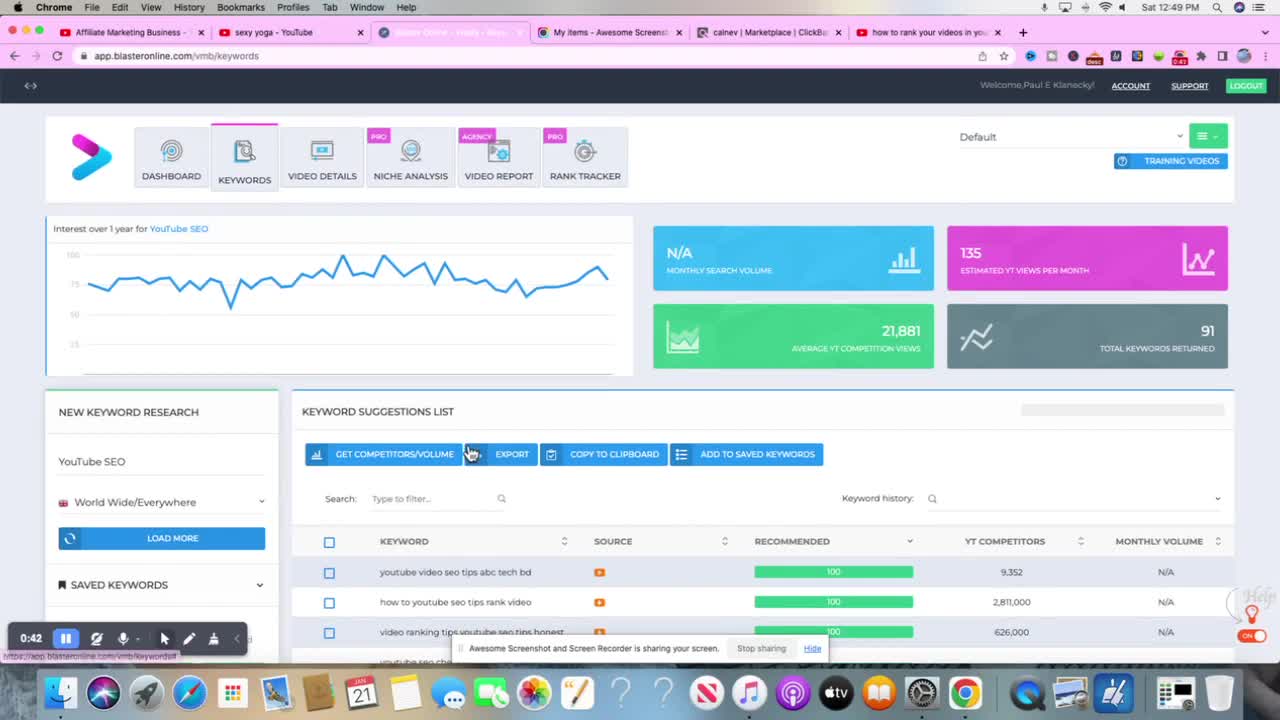Switch to the 'sexy yoga - YouTube' tab

(x=290, y=32)
